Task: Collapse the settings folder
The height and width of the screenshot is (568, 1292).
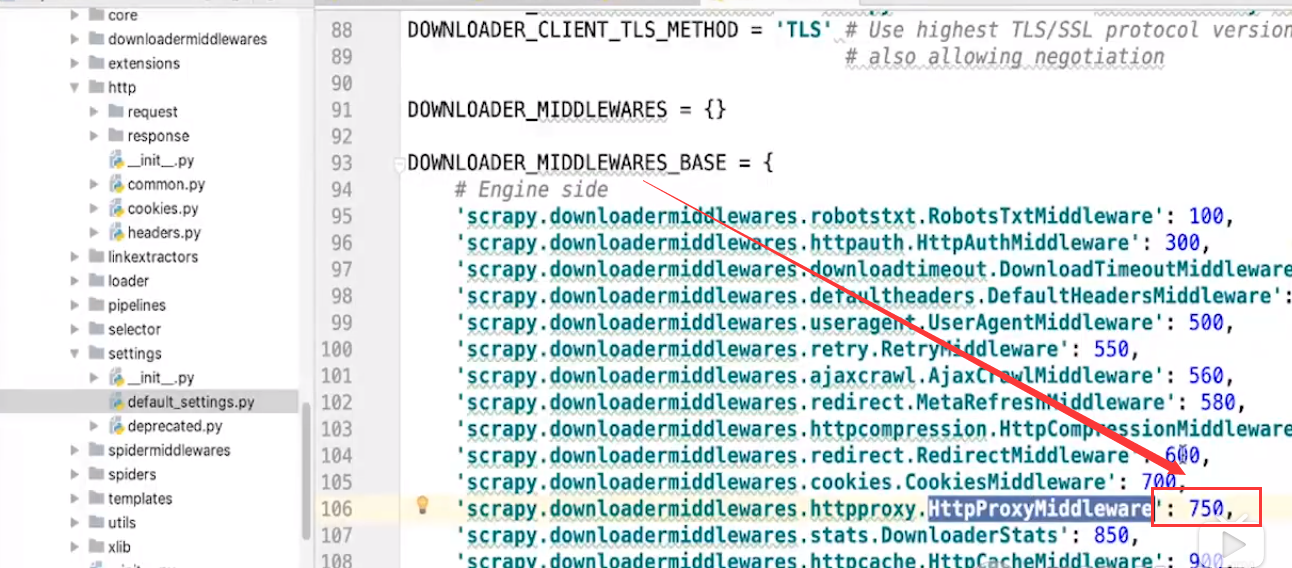Action: click(x=75, y=354)
